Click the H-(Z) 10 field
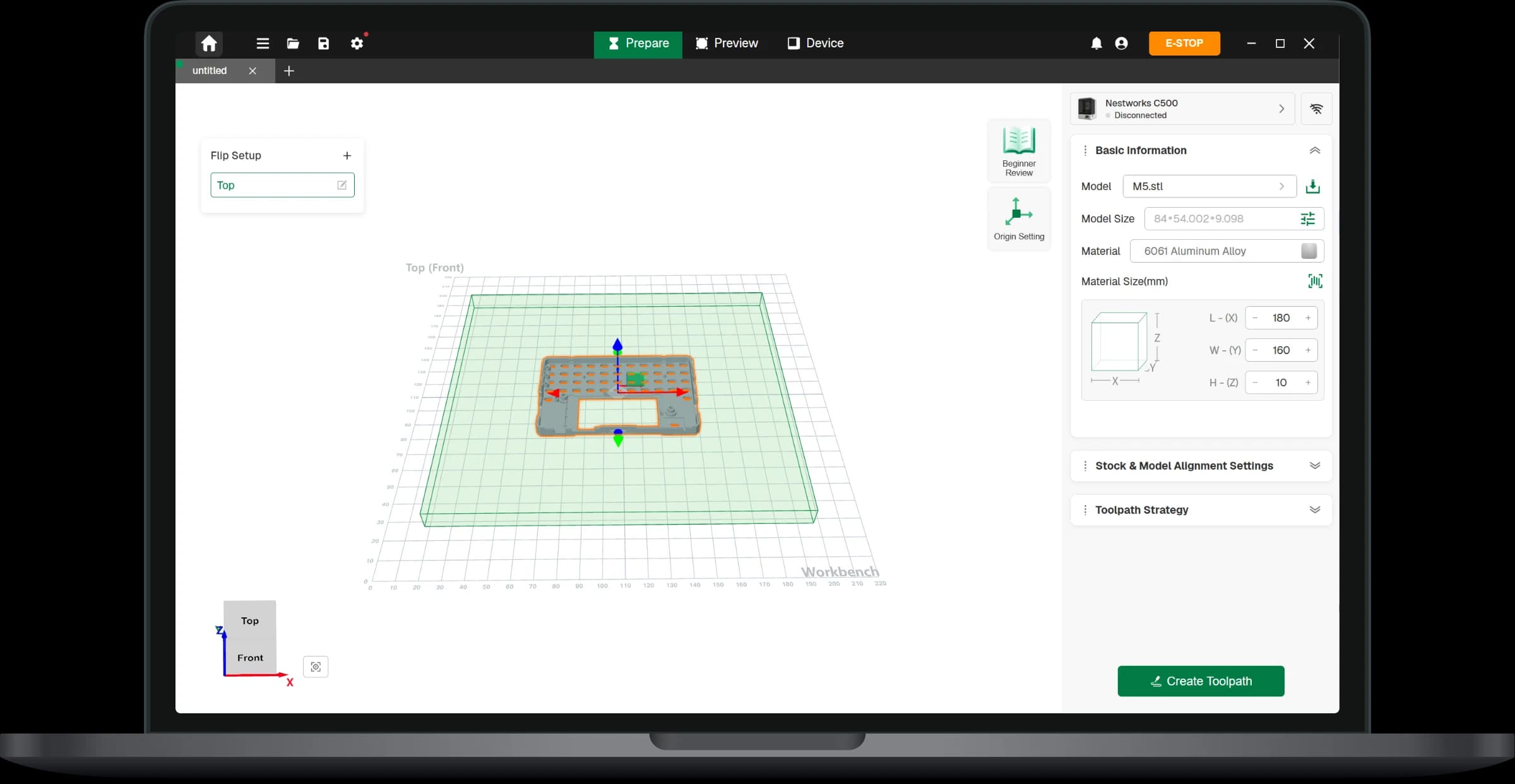This screenshot has width=1515, height=784. click(1281, 383)
